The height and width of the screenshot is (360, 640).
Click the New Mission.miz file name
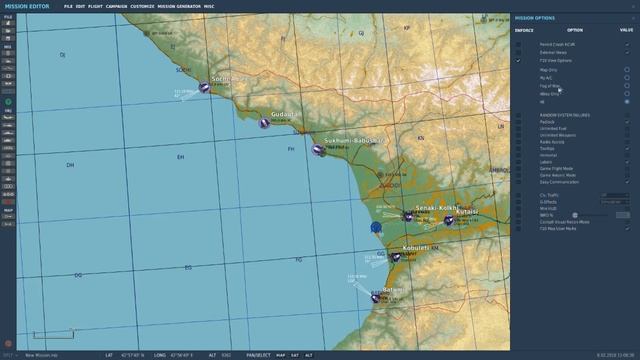pyautogui.click(x=41, y=356)
